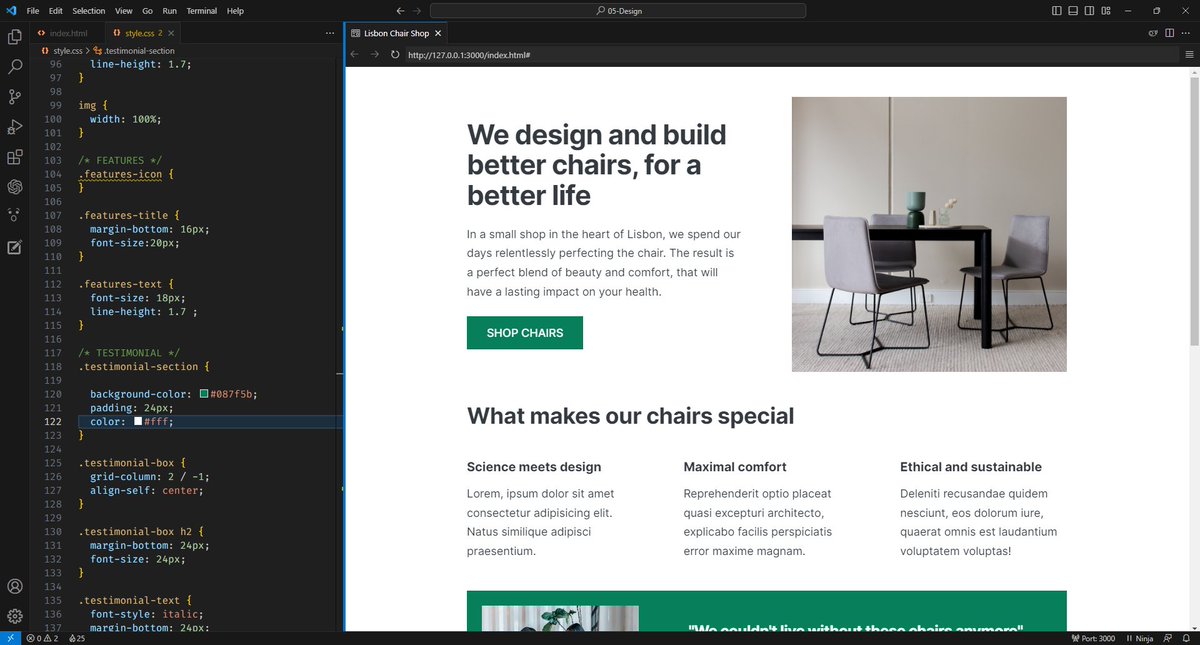This screenshot has height=645, width=1200.
Task: Toggle the bottom panel layout
Action: pos(1073,11)
